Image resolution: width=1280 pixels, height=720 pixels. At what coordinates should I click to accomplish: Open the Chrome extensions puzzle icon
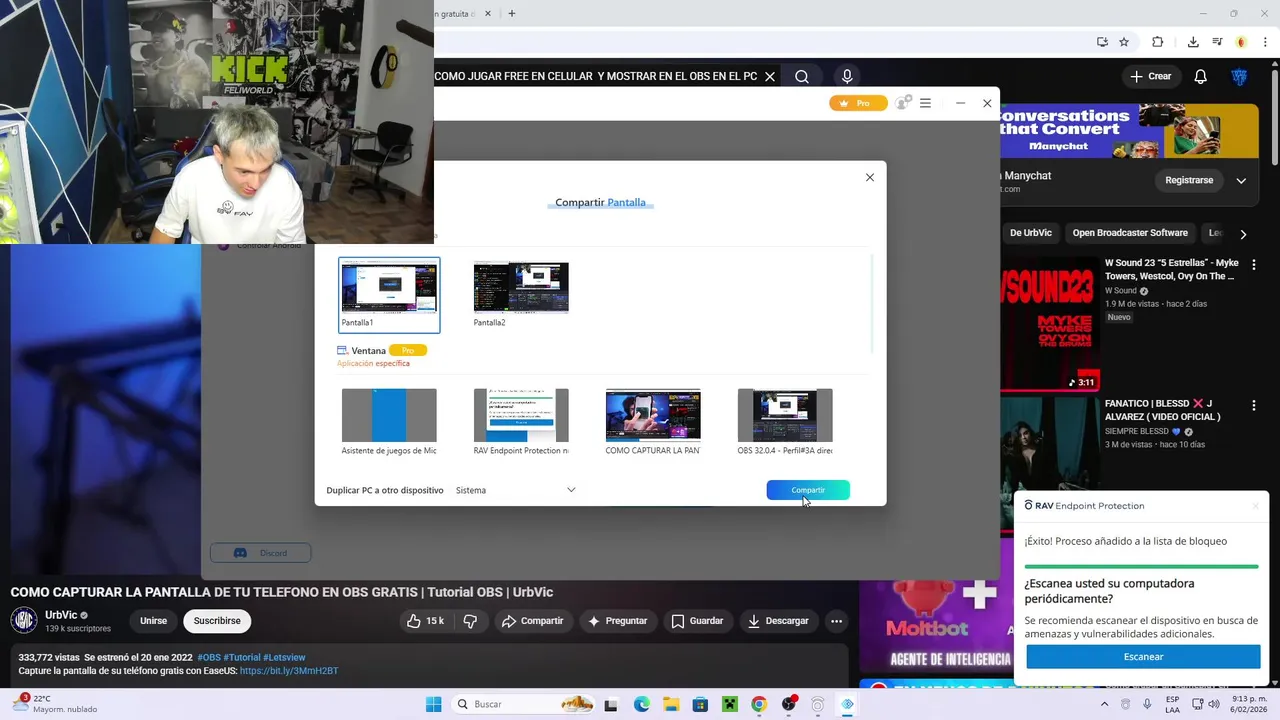[1158, 42]
